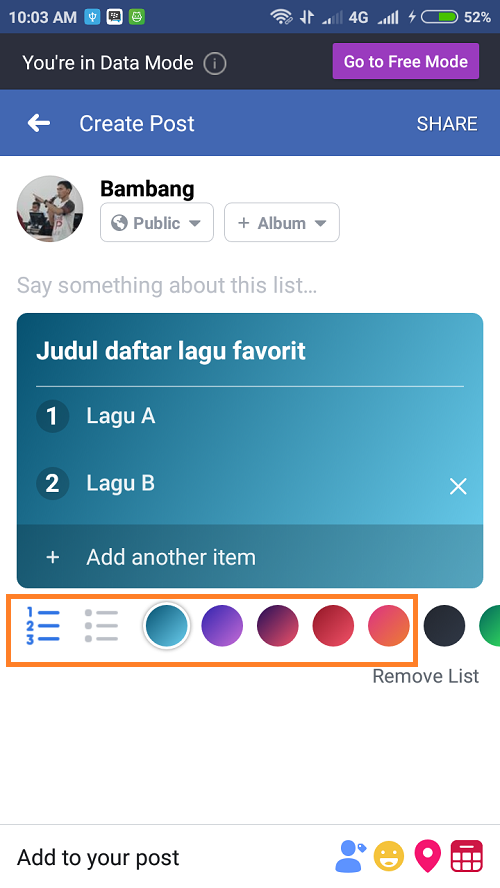Remove the Lagu B item with X
This screenshot has width=500, height=888.
(458, 486)
